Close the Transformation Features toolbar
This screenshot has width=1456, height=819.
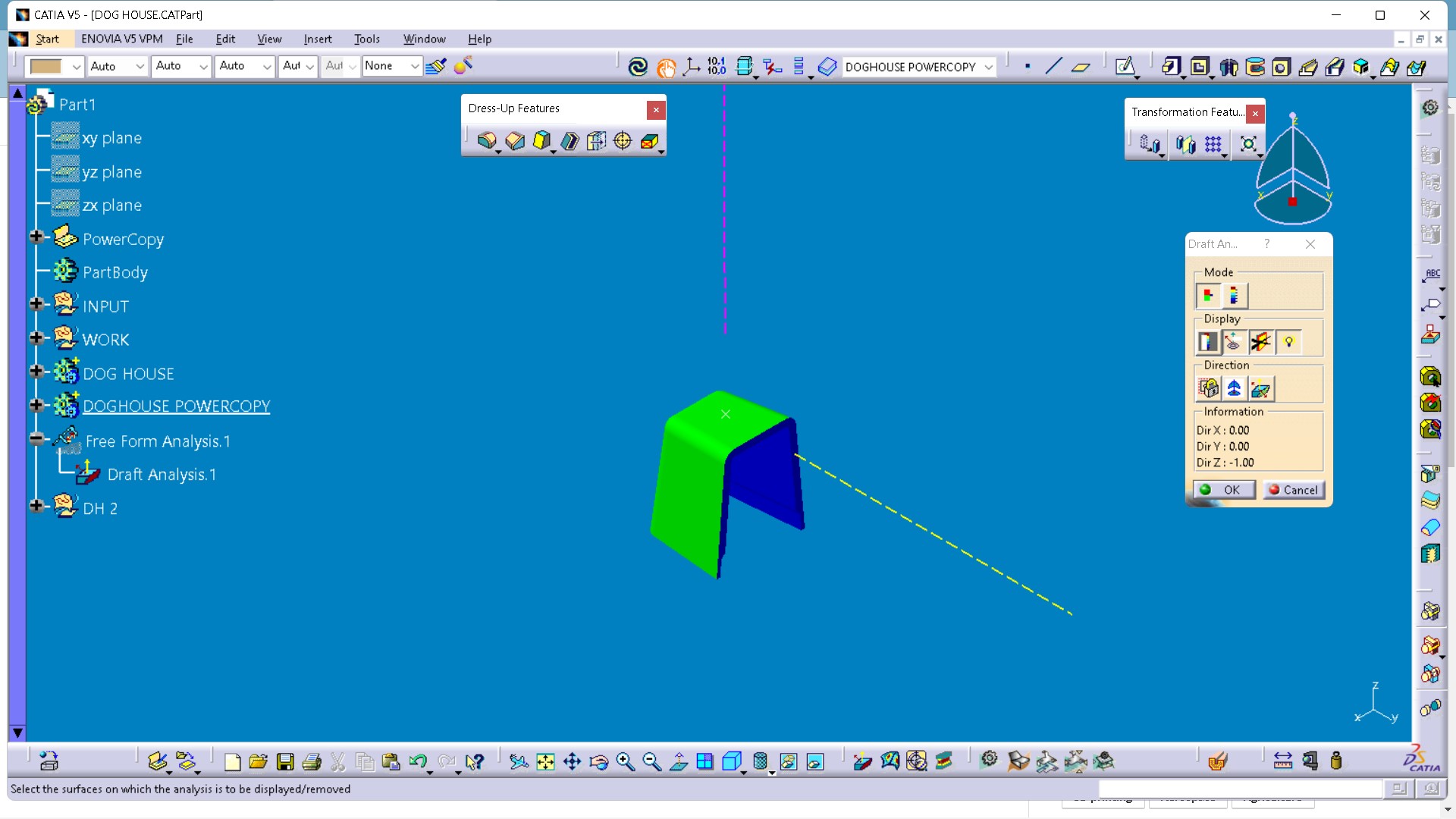point(1256,113)
